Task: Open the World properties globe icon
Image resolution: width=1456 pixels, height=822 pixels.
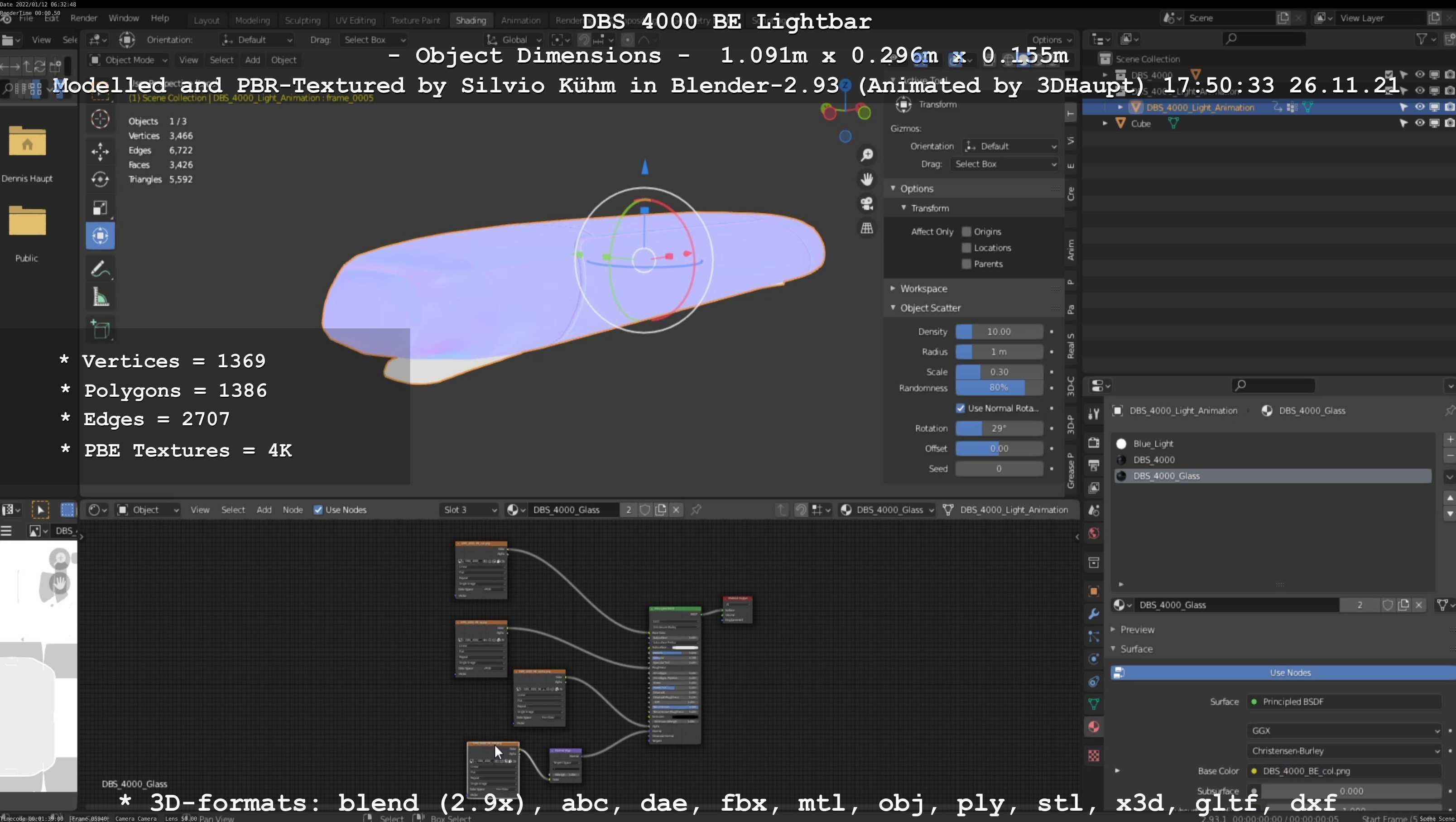Action: pyautogui.click(x=1094, y=533)
